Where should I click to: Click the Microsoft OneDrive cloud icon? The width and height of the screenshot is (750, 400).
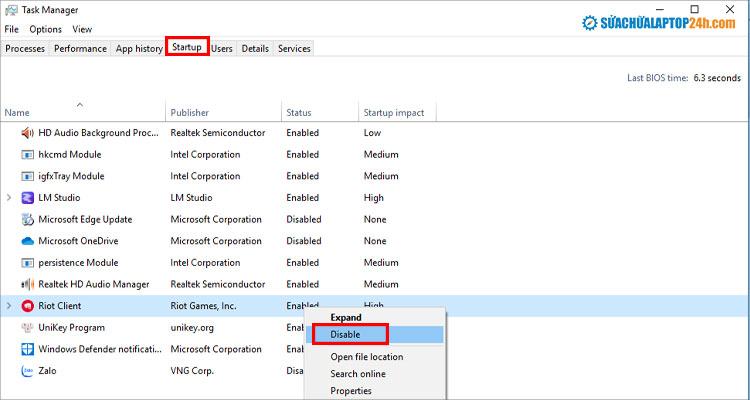pyautogui.click(x=27, y=241)
